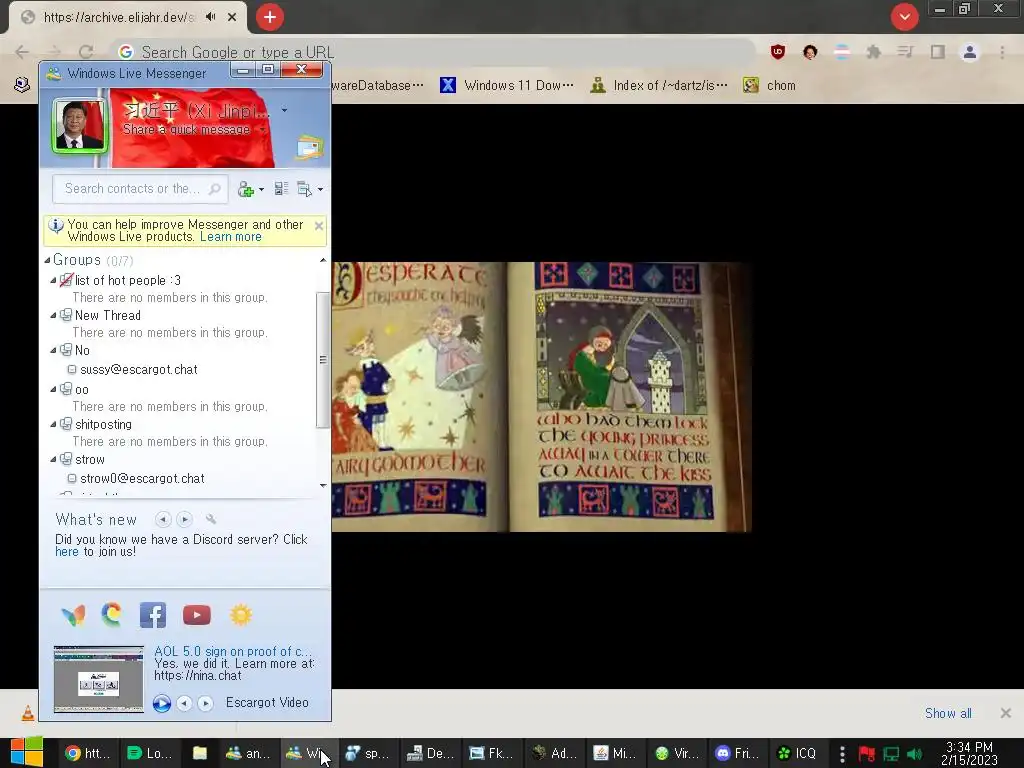Click the contact list scroll down arrow
The width and height of the screenshot is (1024, 768).
pos(323,485)
